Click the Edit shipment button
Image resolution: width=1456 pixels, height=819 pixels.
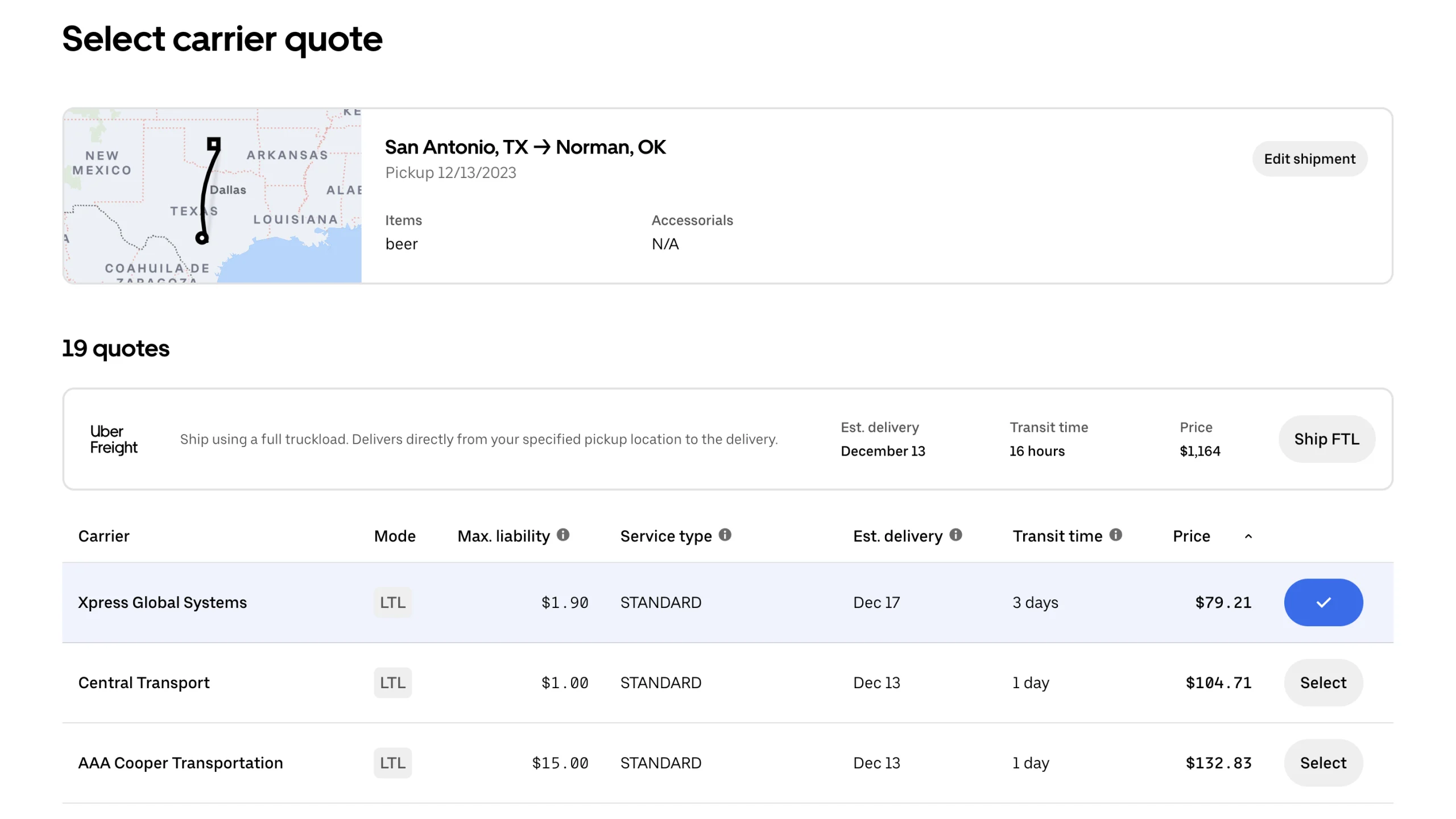(1310, 159)
